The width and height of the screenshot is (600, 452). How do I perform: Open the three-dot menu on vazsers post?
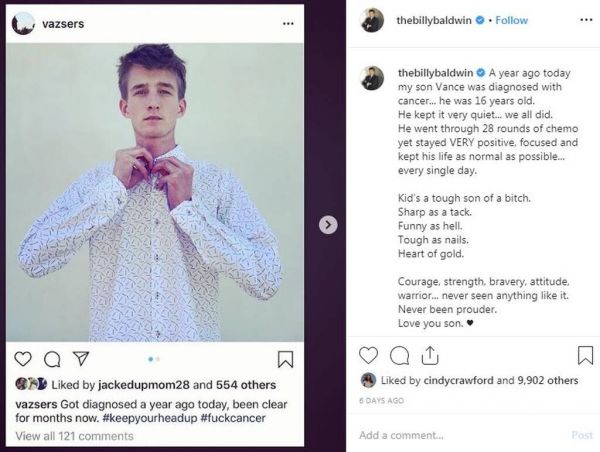pos(288,23)
